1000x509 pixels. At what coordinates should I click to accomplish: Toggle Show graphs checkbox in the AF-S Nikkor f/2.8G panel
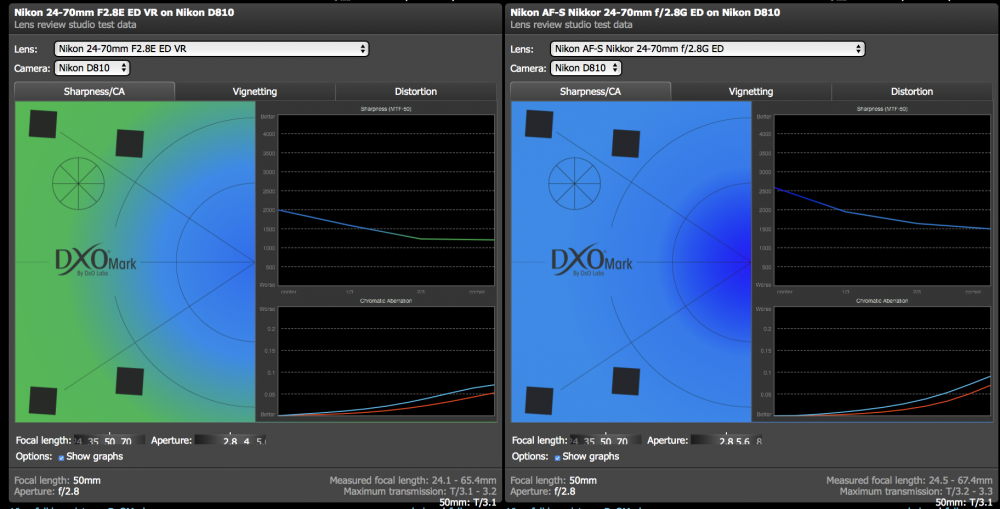pos(557,457)
